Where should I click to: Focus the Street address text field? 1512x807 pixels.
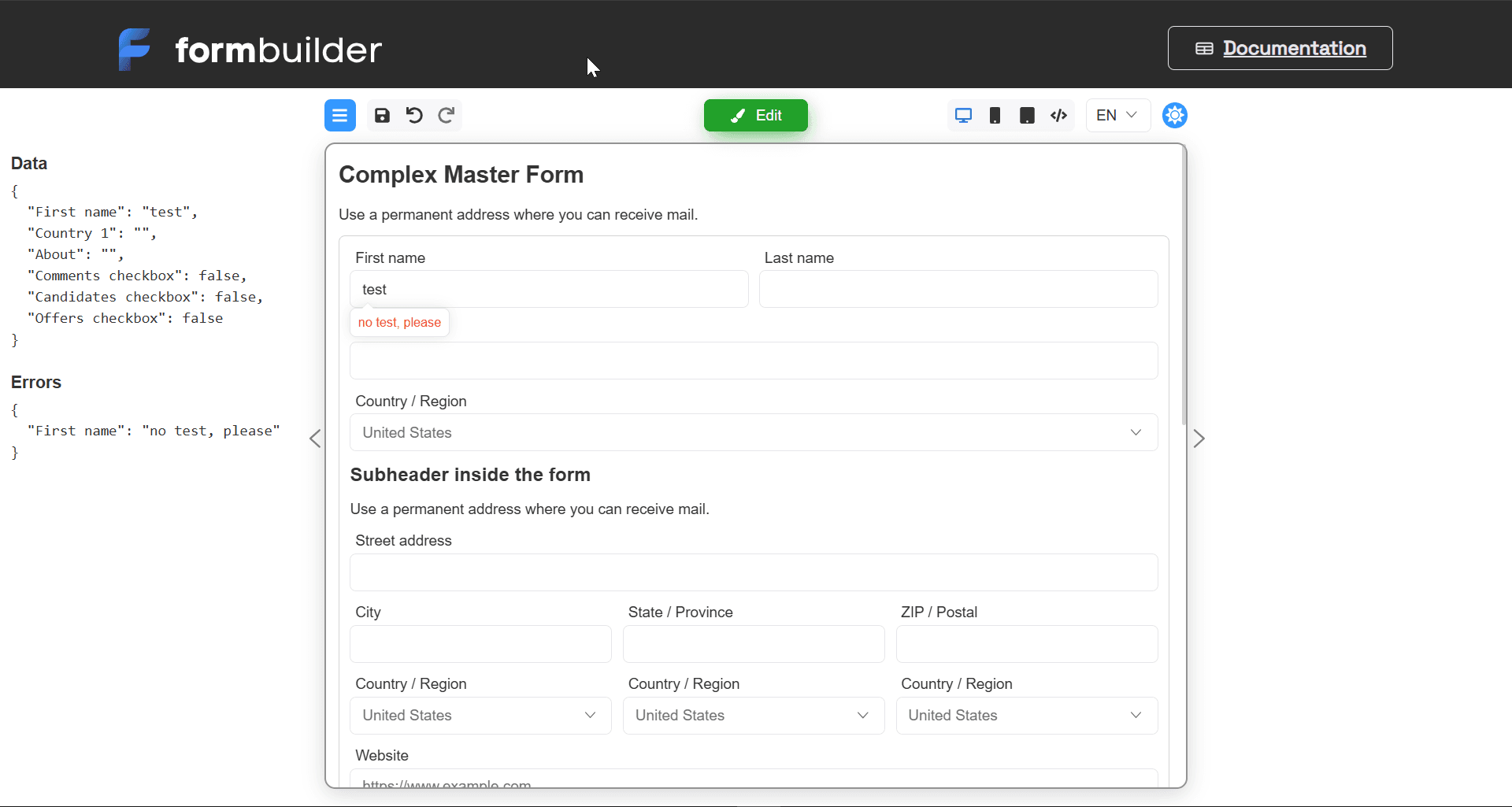click(x=753, y=572)
